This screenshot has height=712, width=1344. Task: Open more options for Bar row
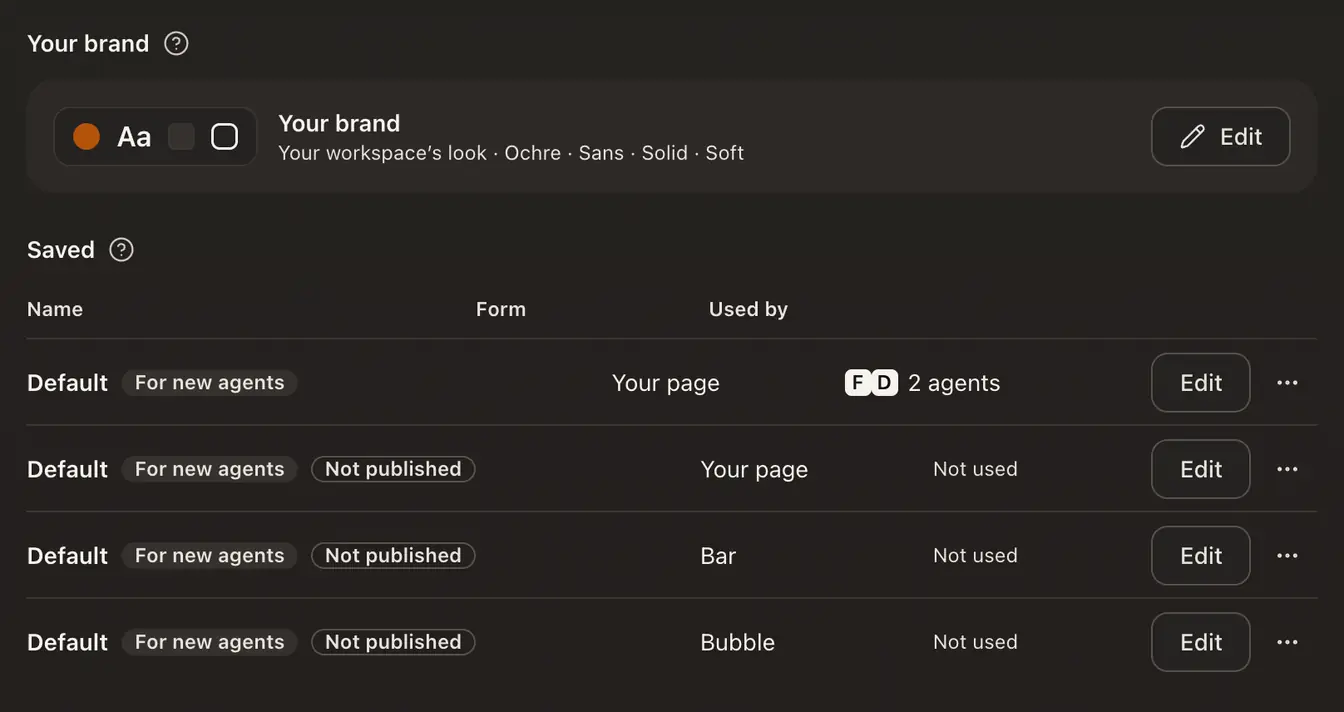[1287, 555]
